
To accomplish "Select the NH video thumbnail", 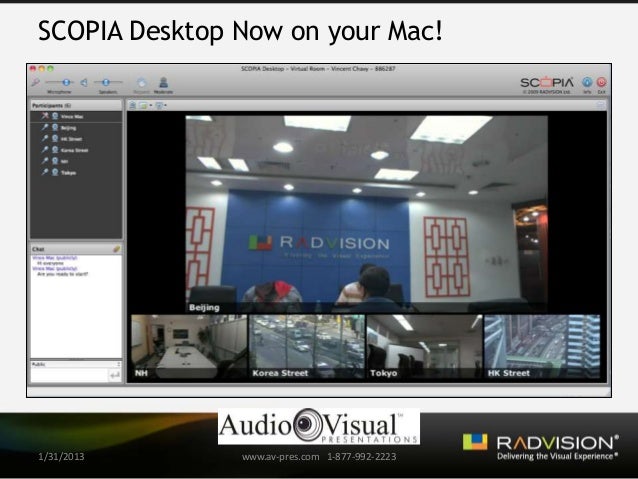I will tap(189, 346).
